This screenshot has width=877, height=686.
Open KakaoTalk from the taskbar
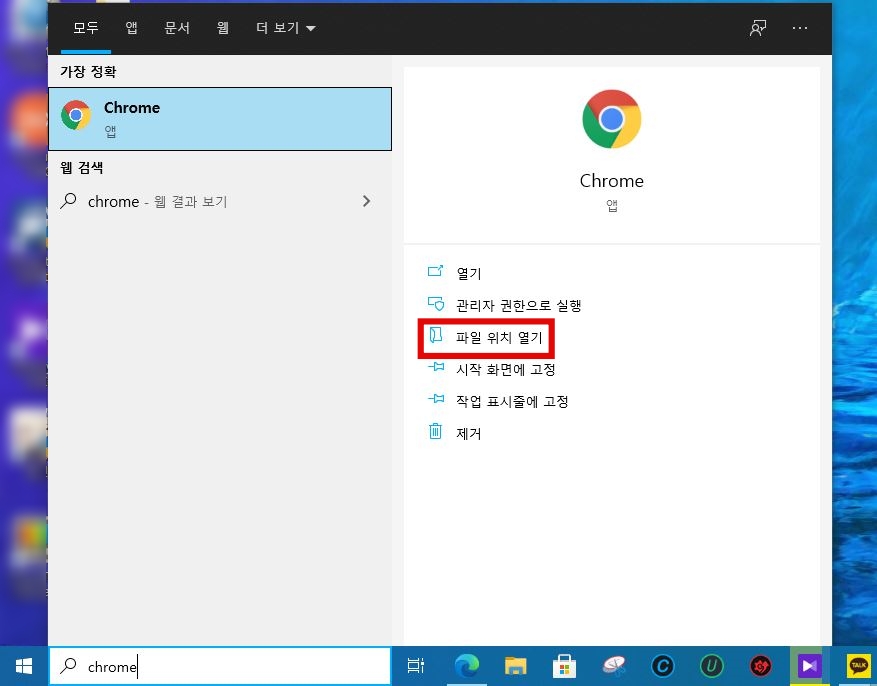point(859,666)
